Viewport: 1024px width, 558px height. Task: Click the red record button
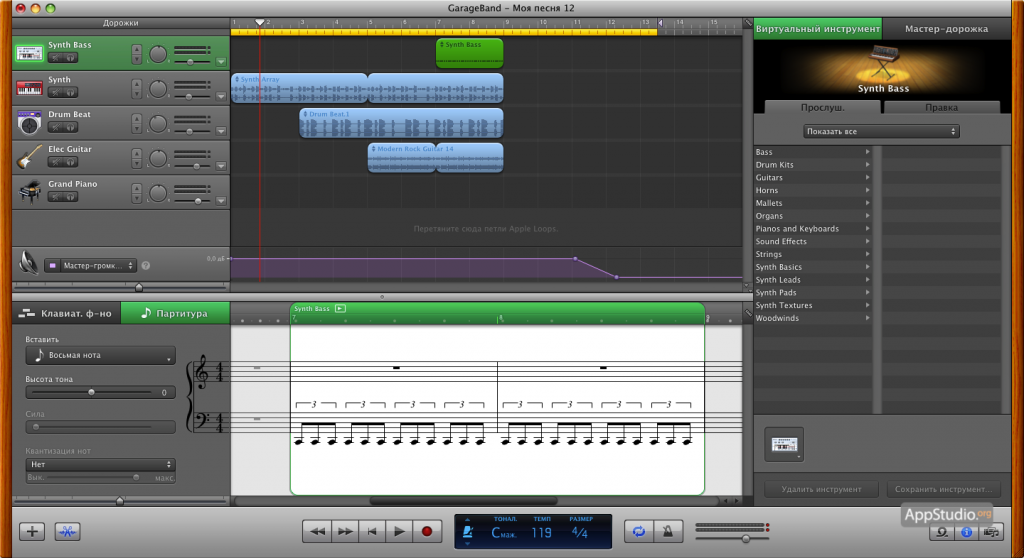coord(427,532)
